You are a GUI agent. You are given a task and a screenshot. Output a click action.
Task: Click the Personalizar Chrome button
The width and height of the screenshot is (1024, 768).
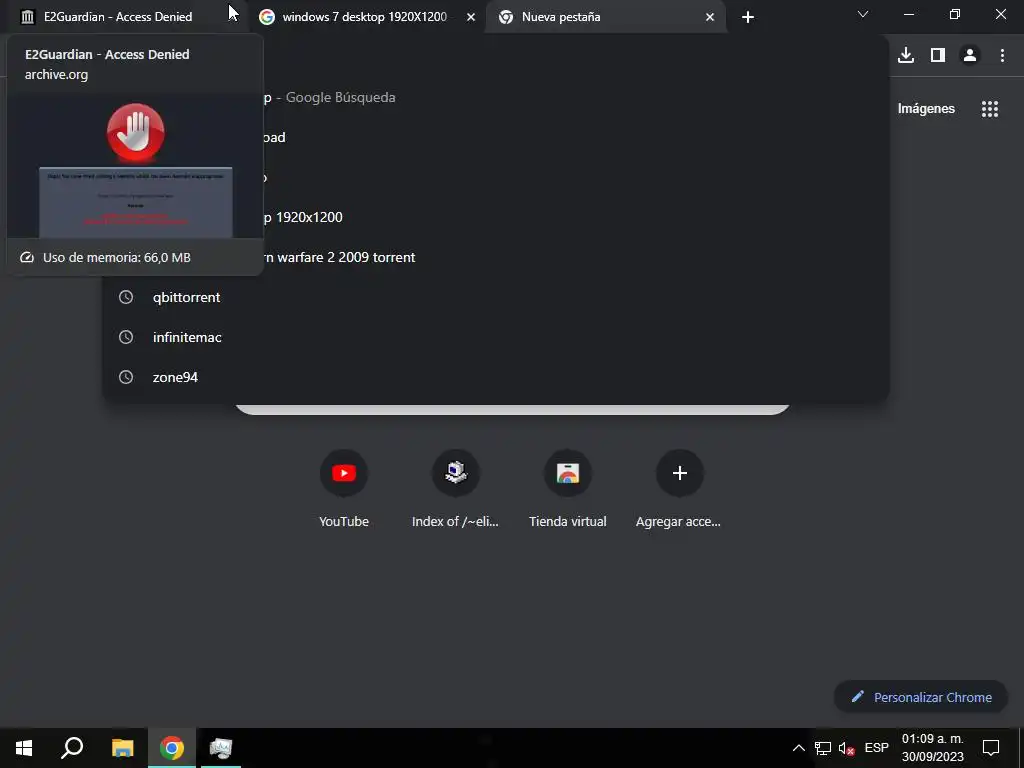pyautogui.click(x=921, y=697)
